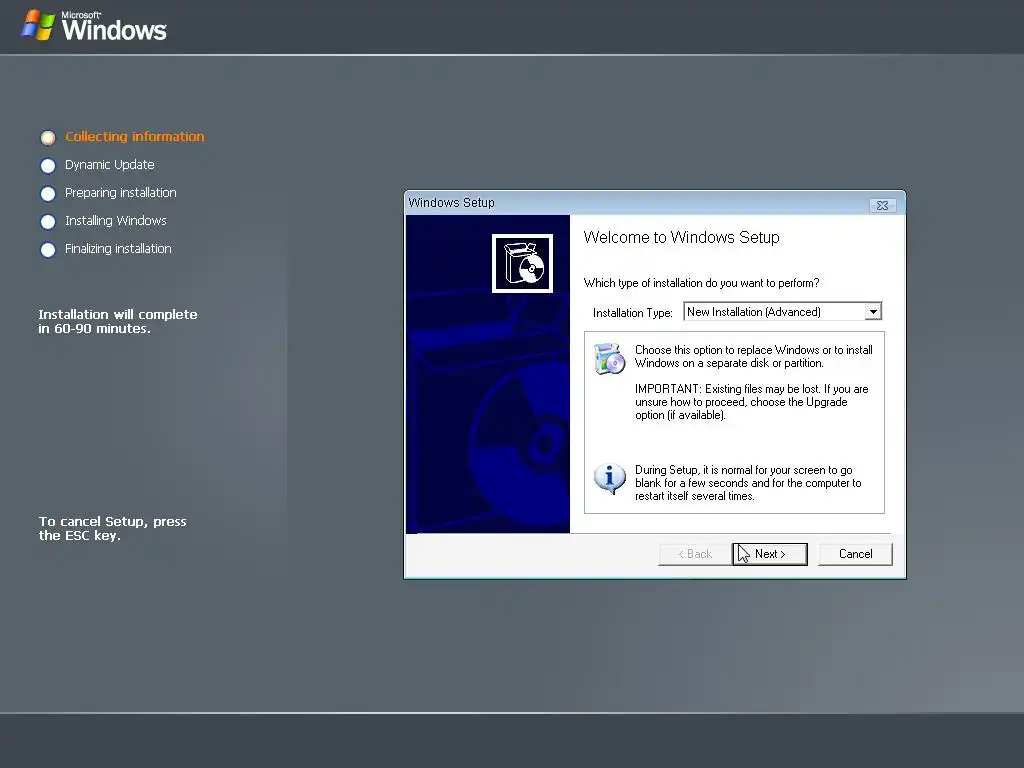Click the 'Installing Windows' text
1024x768 pixels.
point(116,221)
